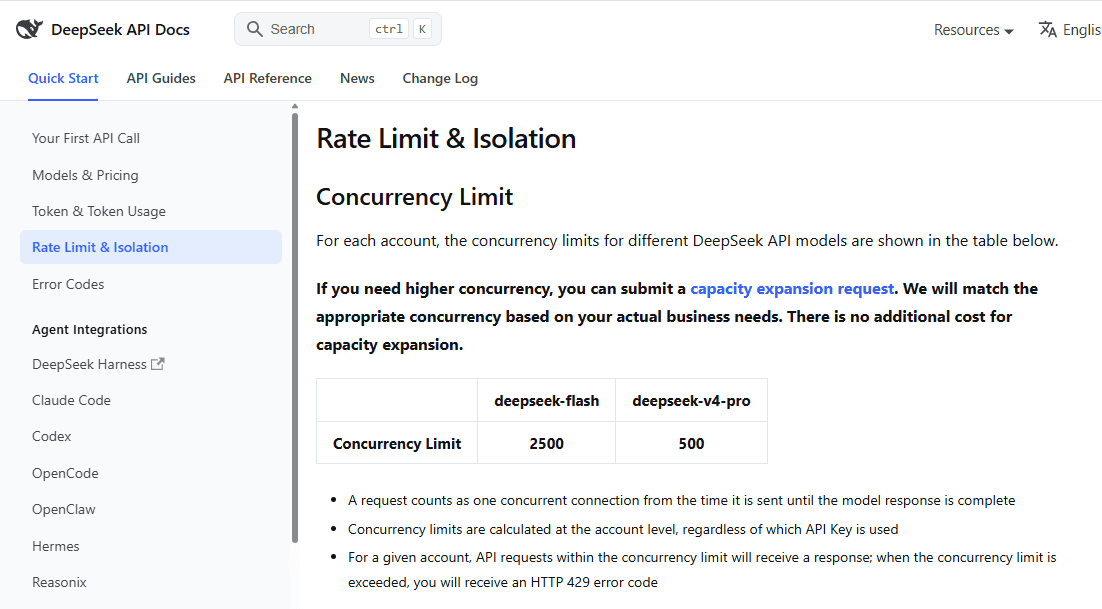
Task: Click the Concurrency Limit section heading
Action: (415, 197)
